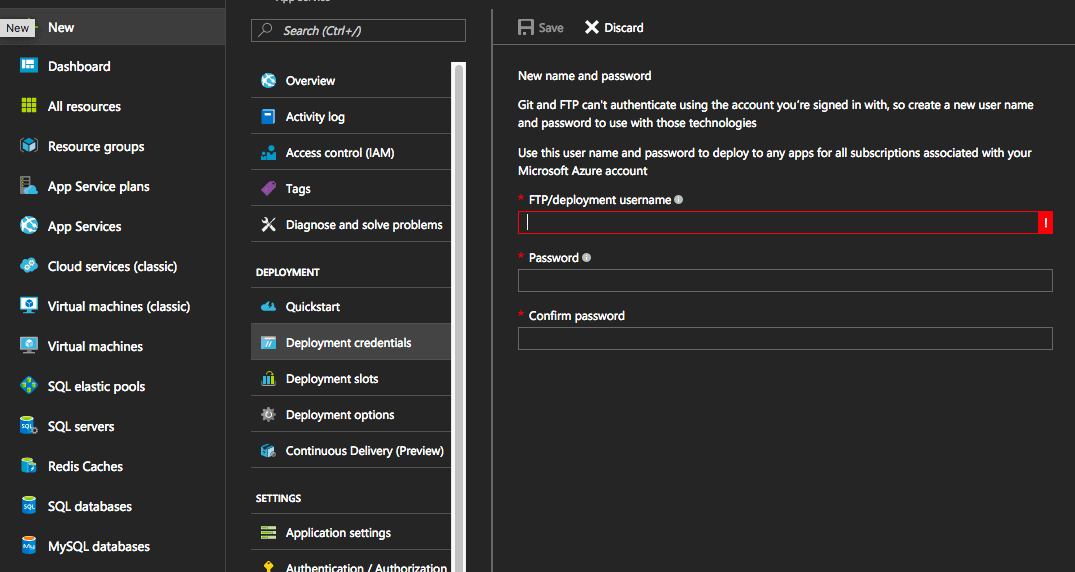Click the SQL servers icon
Viewport: 1075px width, 572px height.
[x=29, y=425]
